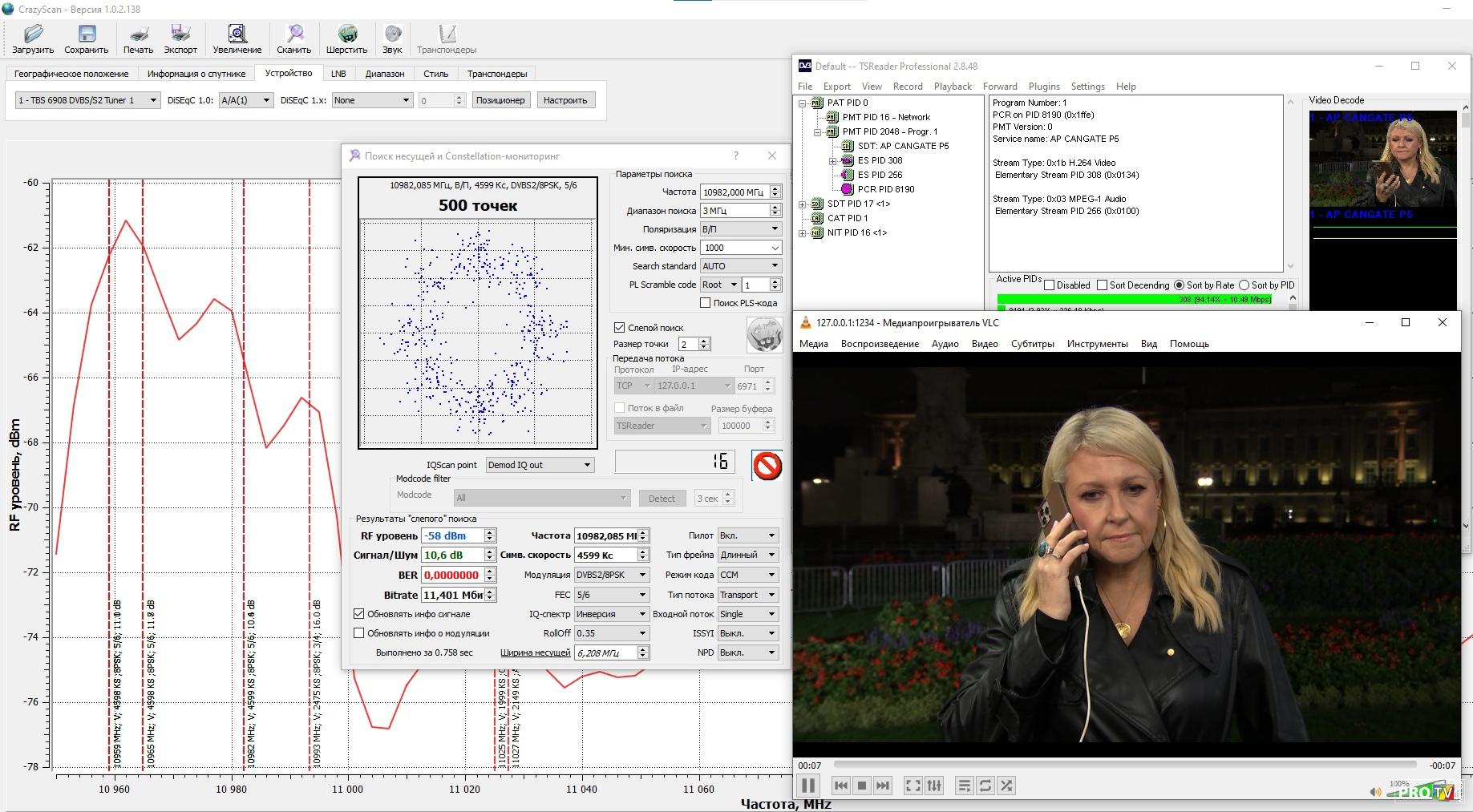Pause playback in VLC
The image size is (1473, 812).
[x=808, y=786]
